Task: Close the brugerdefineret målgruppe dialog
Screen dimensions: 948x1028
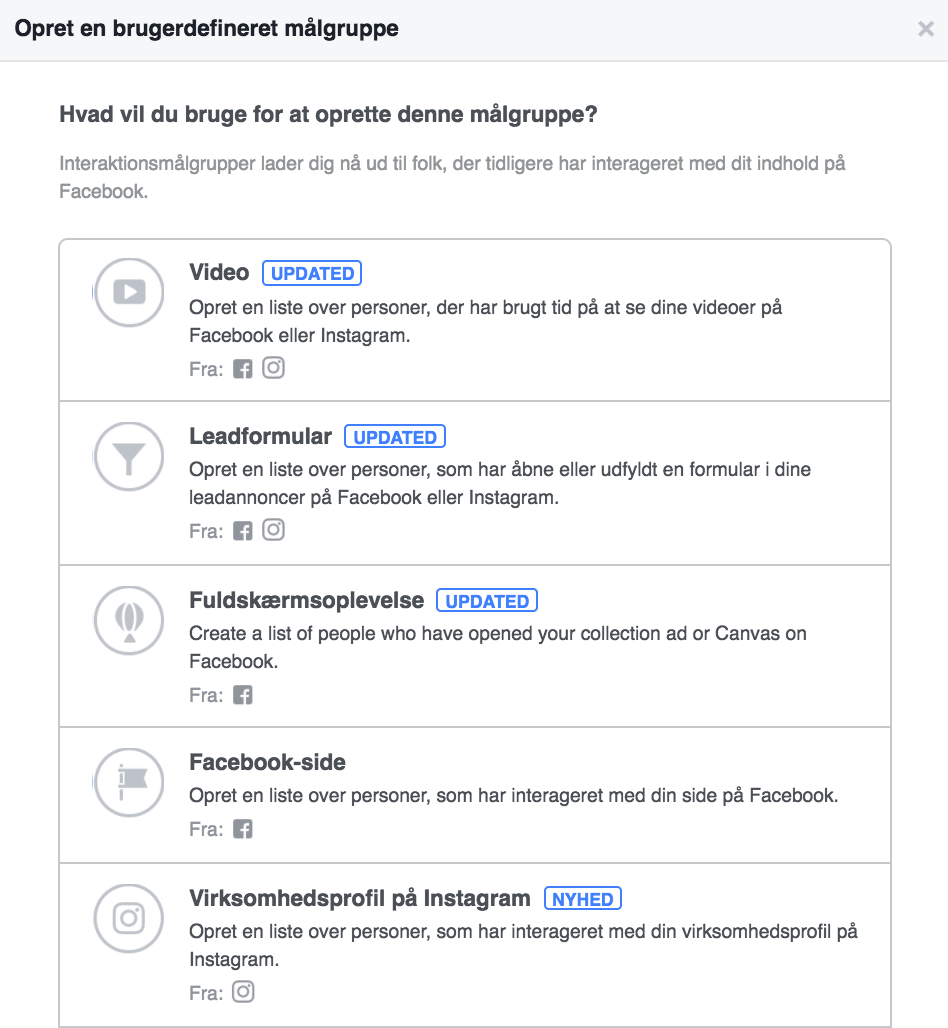Action: [x=926, y=29]
